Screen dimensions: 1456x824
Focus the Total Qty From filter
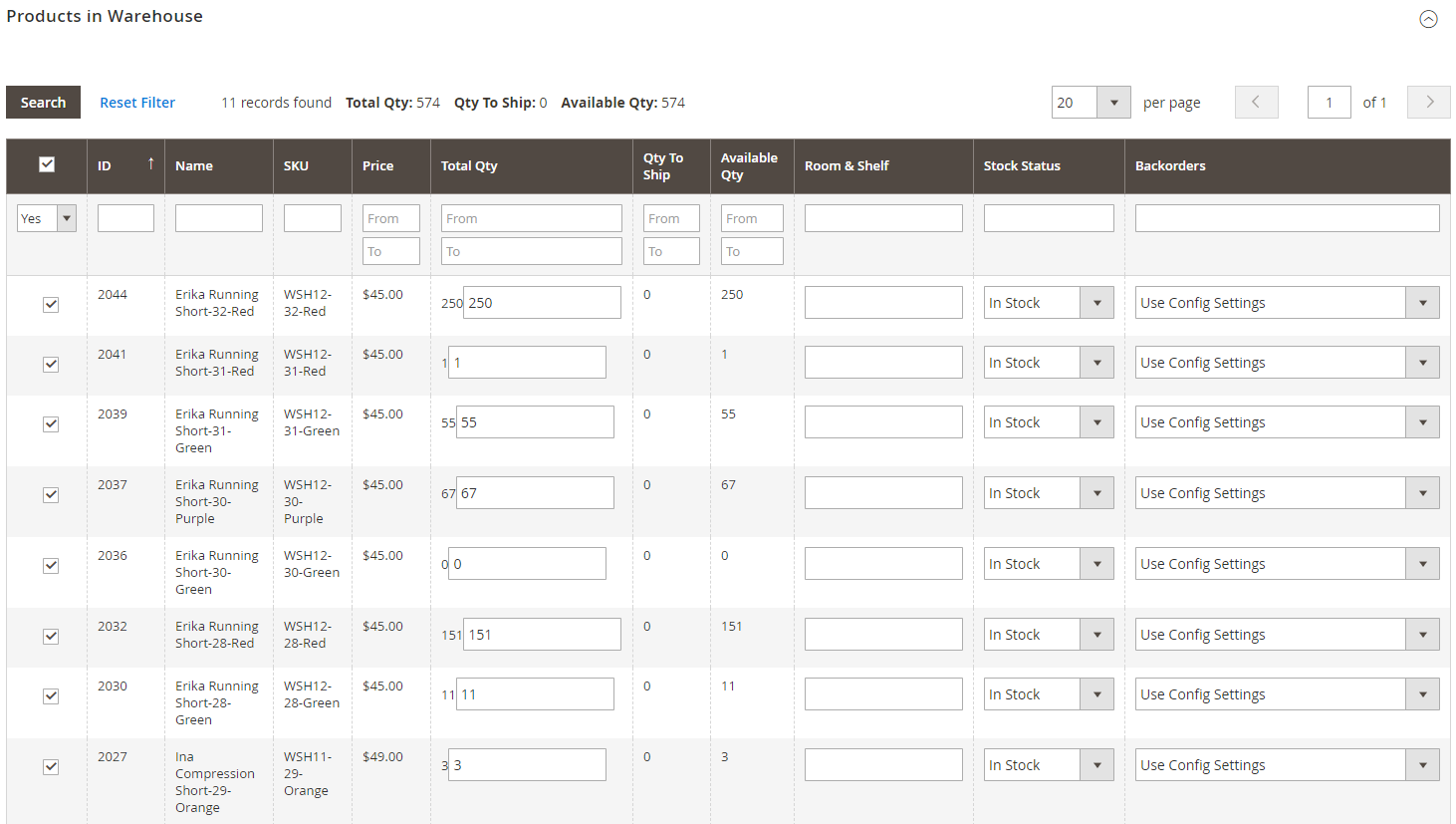(532, 218)
